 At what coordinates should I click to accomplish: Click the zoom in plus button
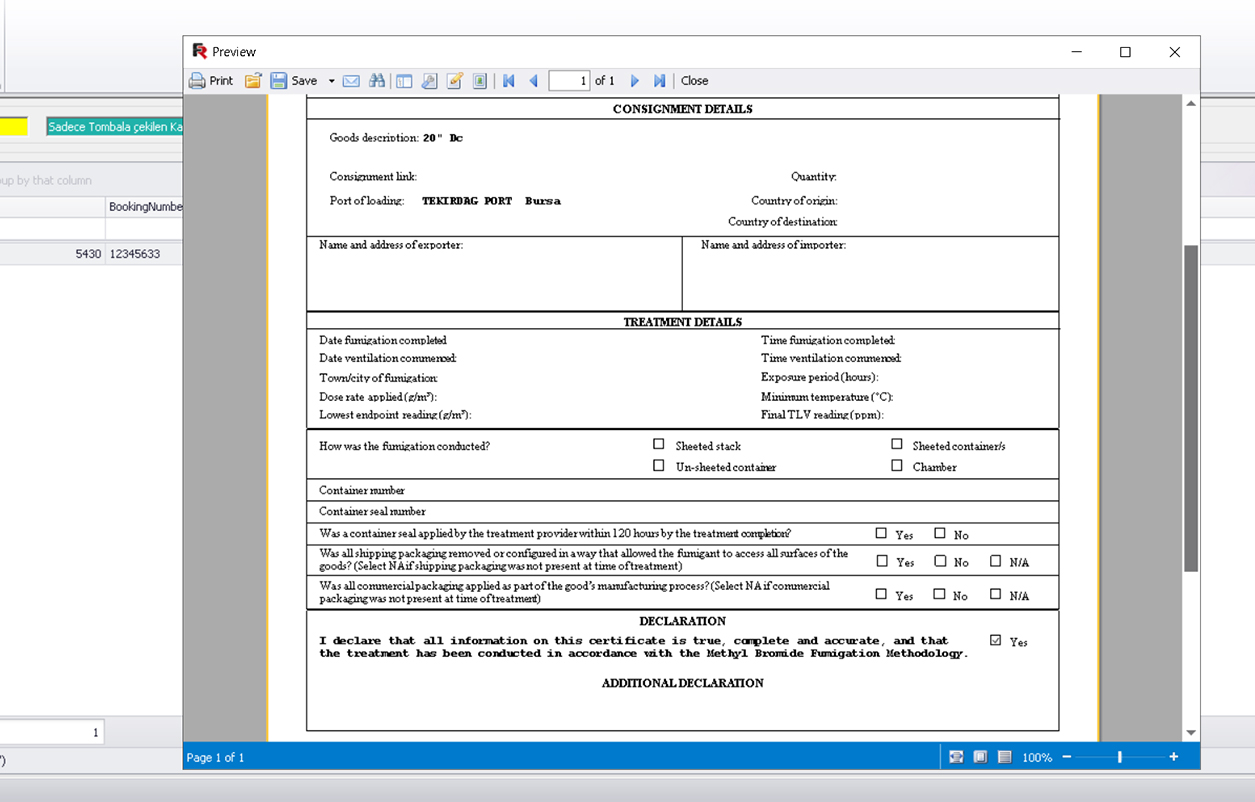click(x=1173, y=757)
